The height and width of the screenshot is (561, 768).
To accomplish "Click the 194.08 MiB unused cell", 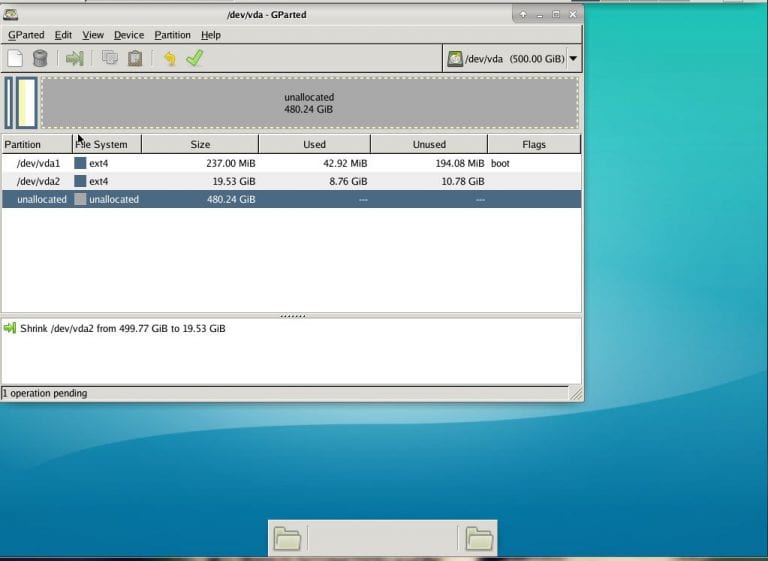I will tap(459, 163).
